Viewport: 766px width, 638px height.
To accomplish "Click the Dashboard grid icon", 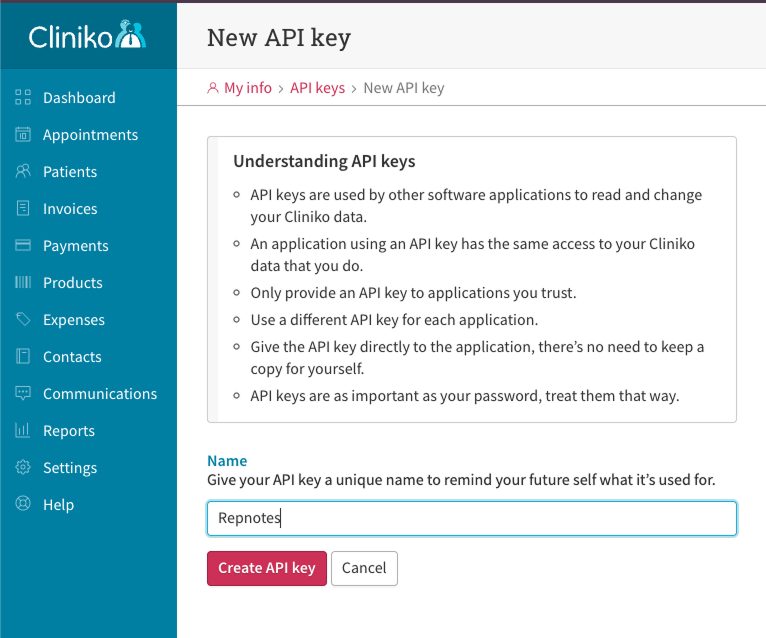I will pos(23,97).
